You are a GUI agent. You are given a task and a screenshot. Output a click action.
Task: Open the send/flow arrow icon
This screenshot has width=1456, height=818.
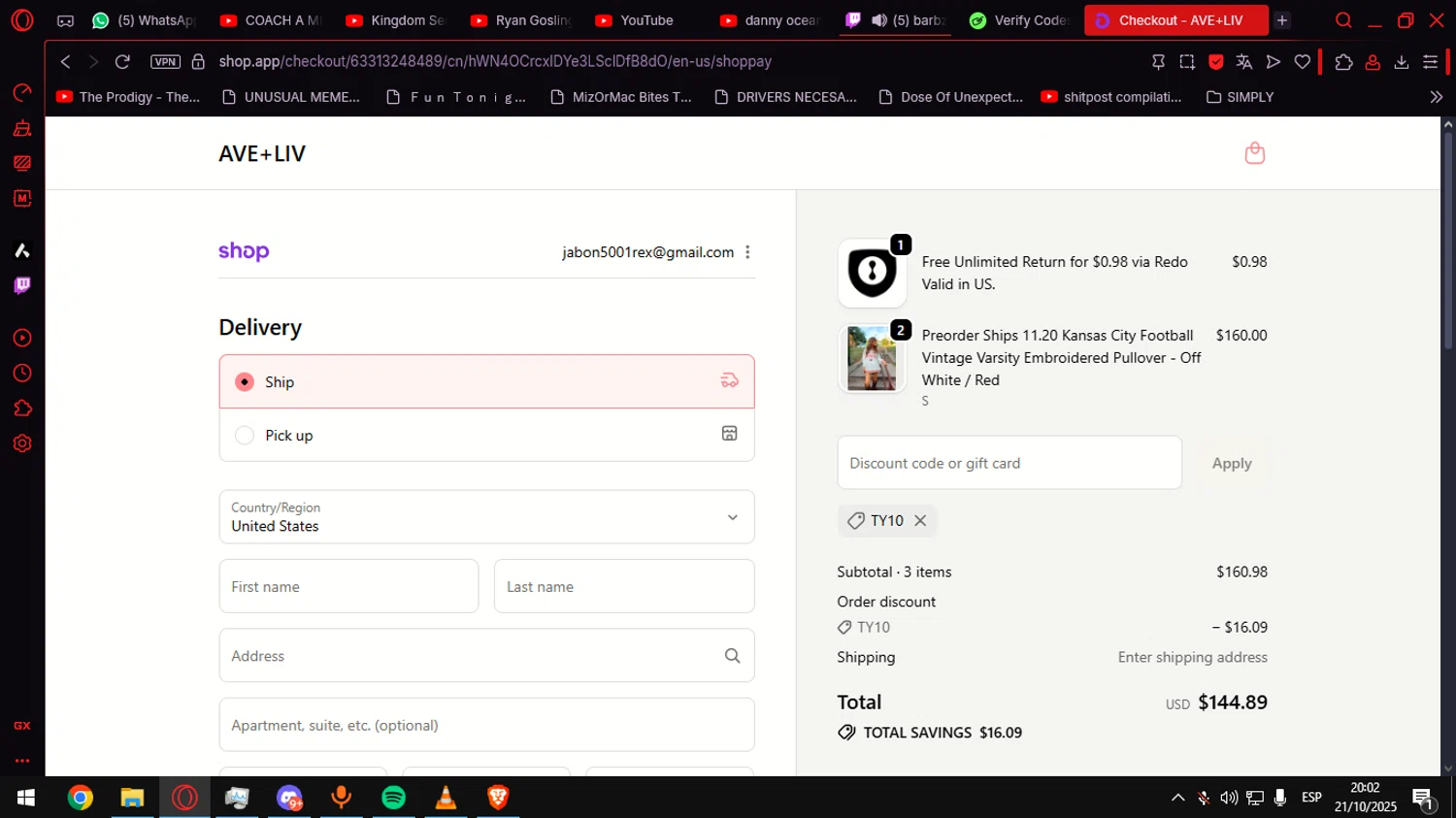pos(1274,61)
